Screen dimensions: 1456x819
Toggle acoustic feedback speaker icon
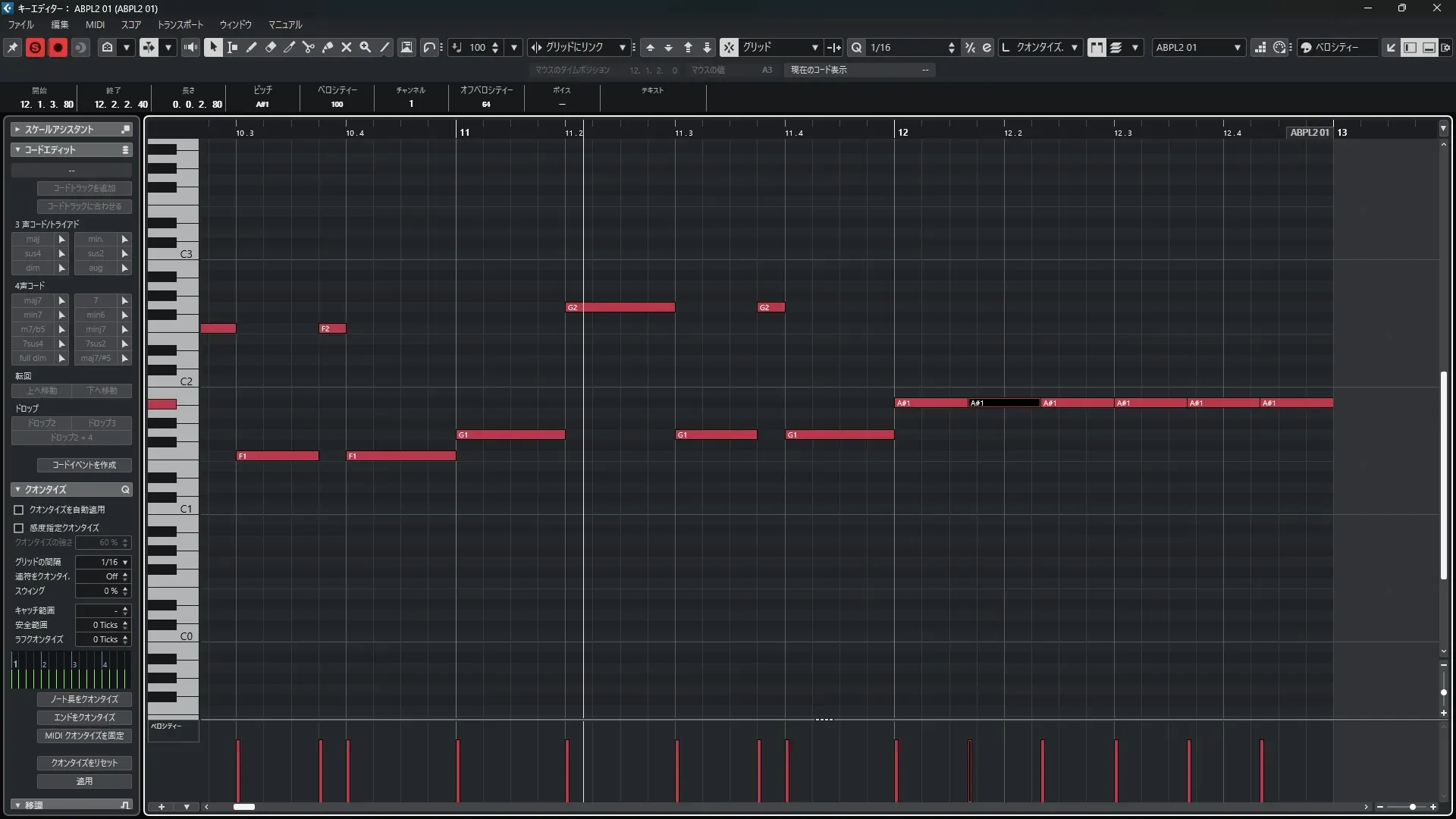coord(190,47)
